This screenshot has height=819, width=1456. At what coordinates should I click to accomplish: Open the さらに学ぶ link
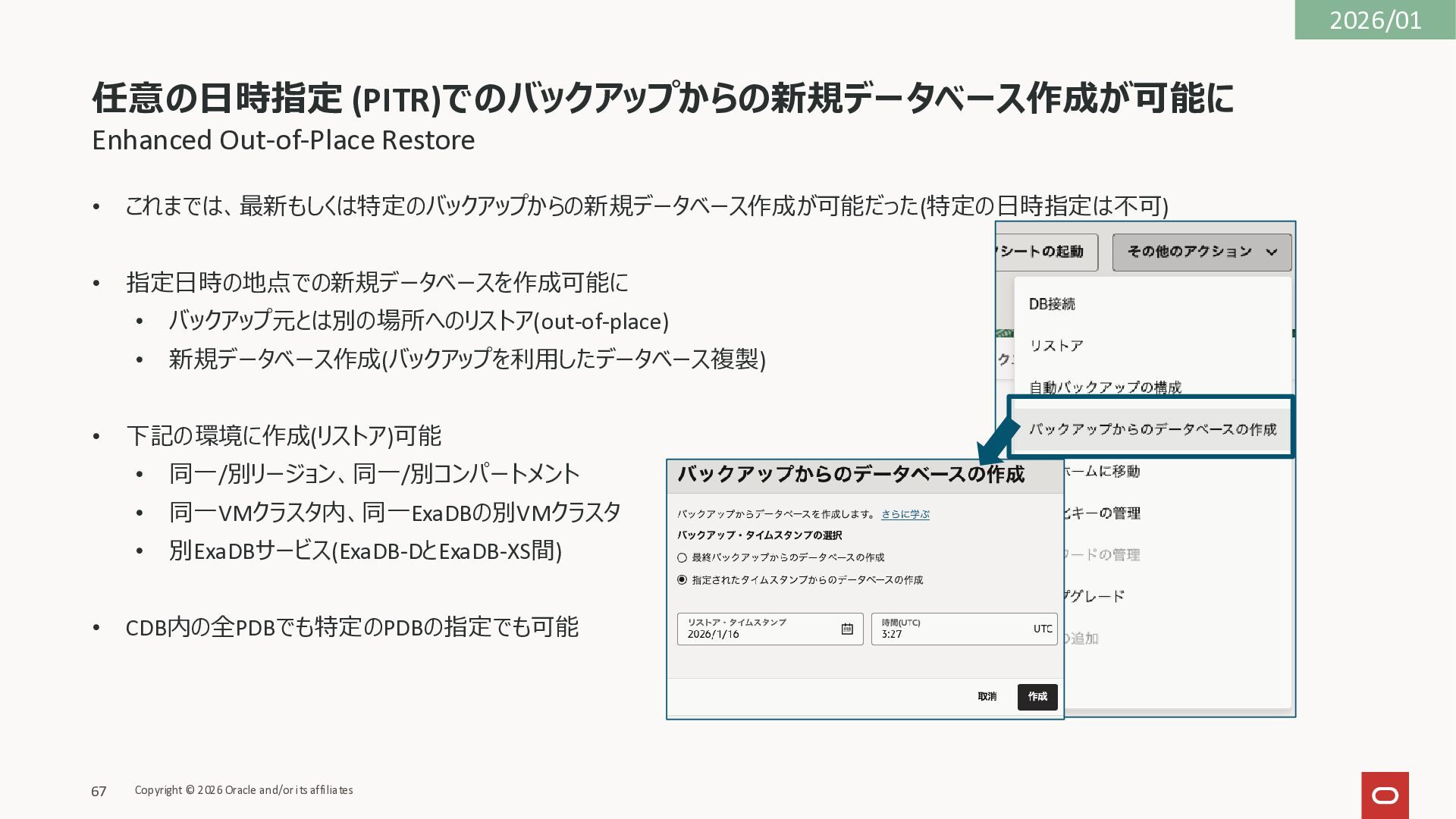(x=905, y=514)
